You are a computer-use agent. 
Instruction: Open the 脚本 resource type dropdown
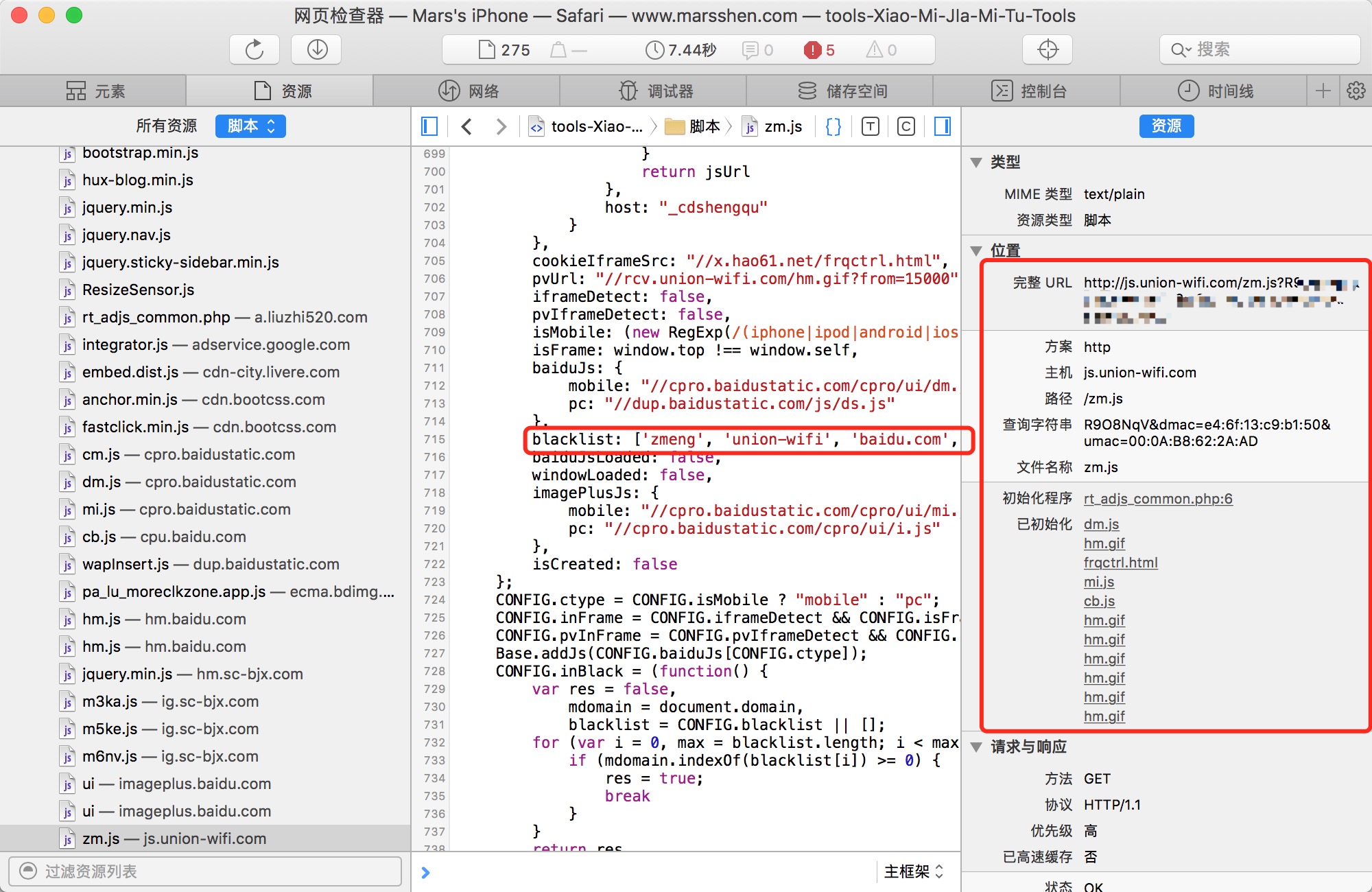pyautogui.click(x=250, y=126)
